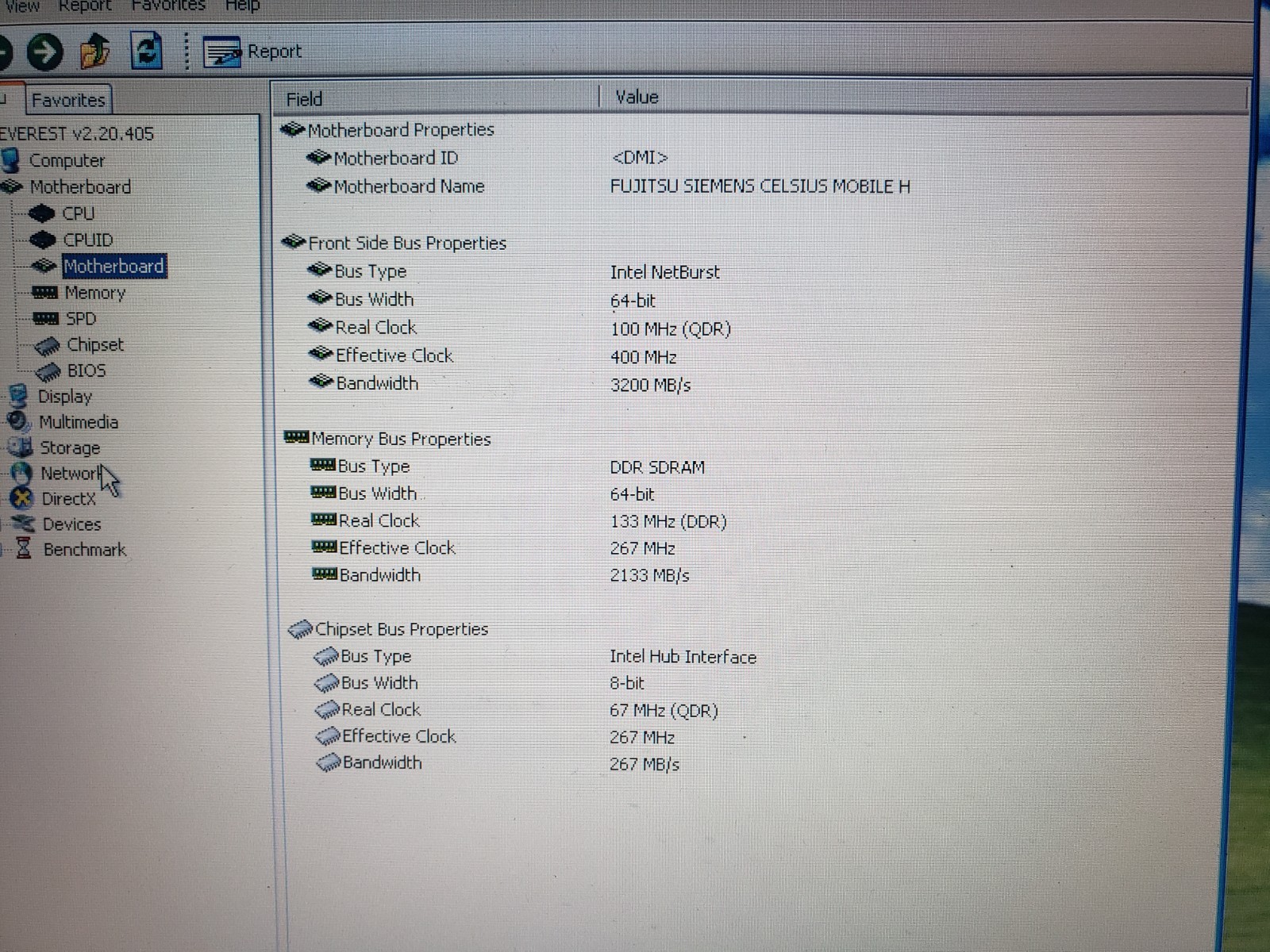This screenshot has width=1270, height=952.
Task: Click the DDR SDRAM value
Action: pos(657,468)
